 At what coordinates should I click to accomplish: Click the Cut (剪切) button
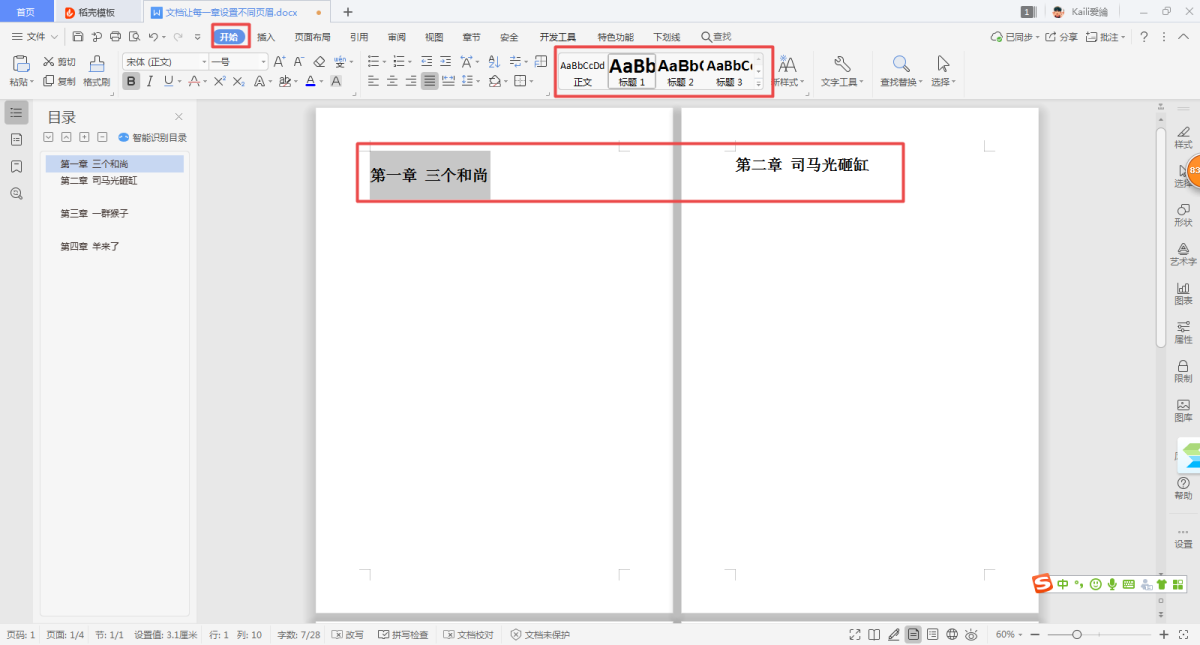pyautogui.click(x=59, y=62)
